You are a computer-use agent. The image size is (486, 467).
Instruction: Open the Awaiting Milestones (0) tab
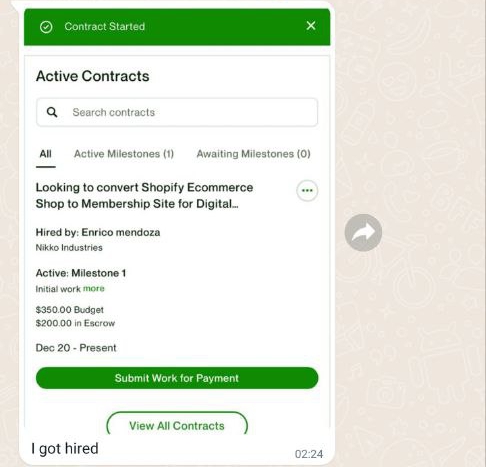(253, 154)
